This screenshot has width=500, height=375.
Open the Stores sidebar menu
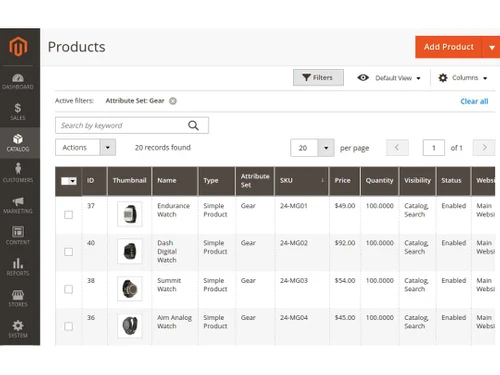18,298
